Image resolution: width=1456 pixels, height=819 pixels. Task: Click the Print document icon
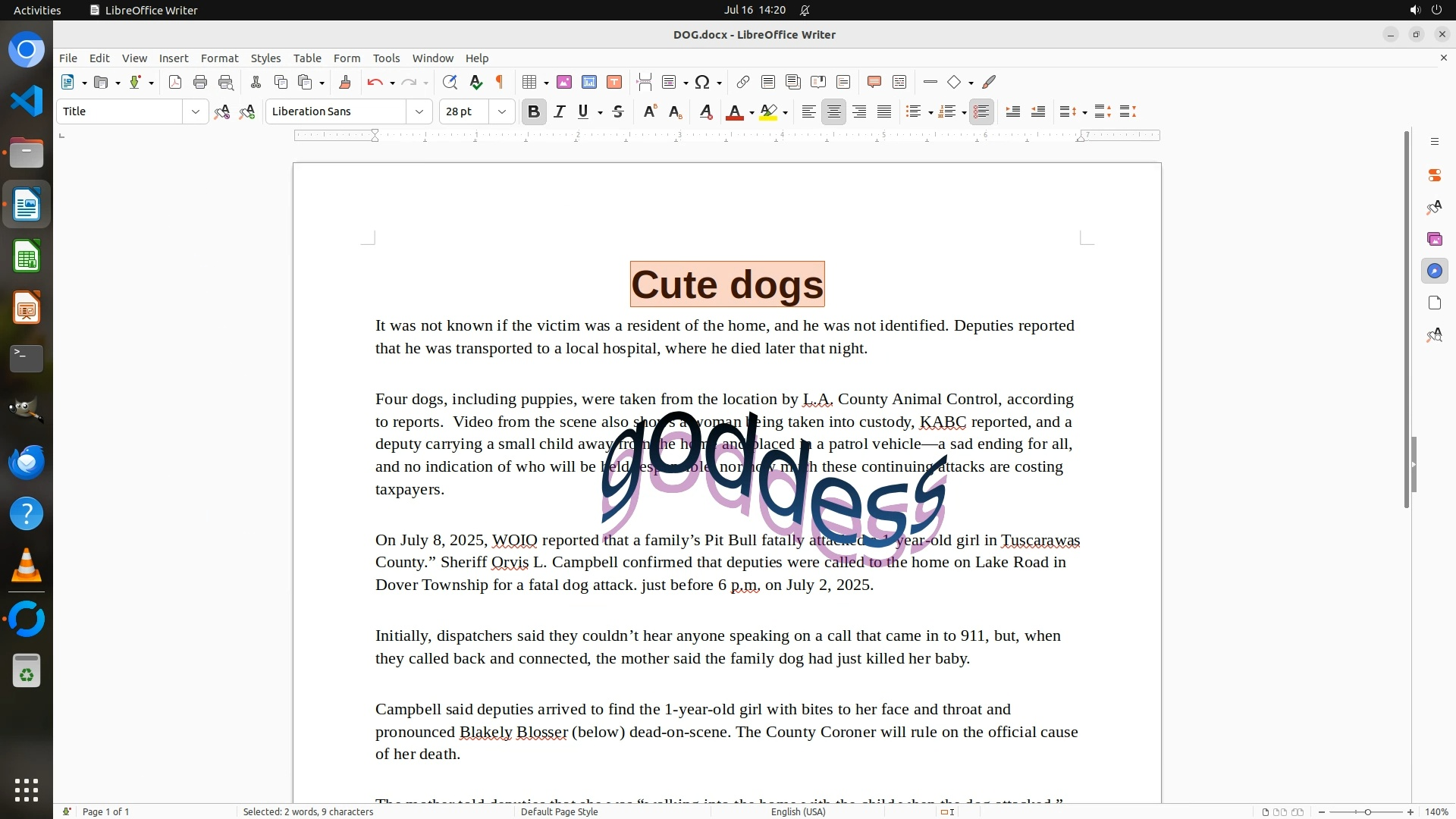200,82
